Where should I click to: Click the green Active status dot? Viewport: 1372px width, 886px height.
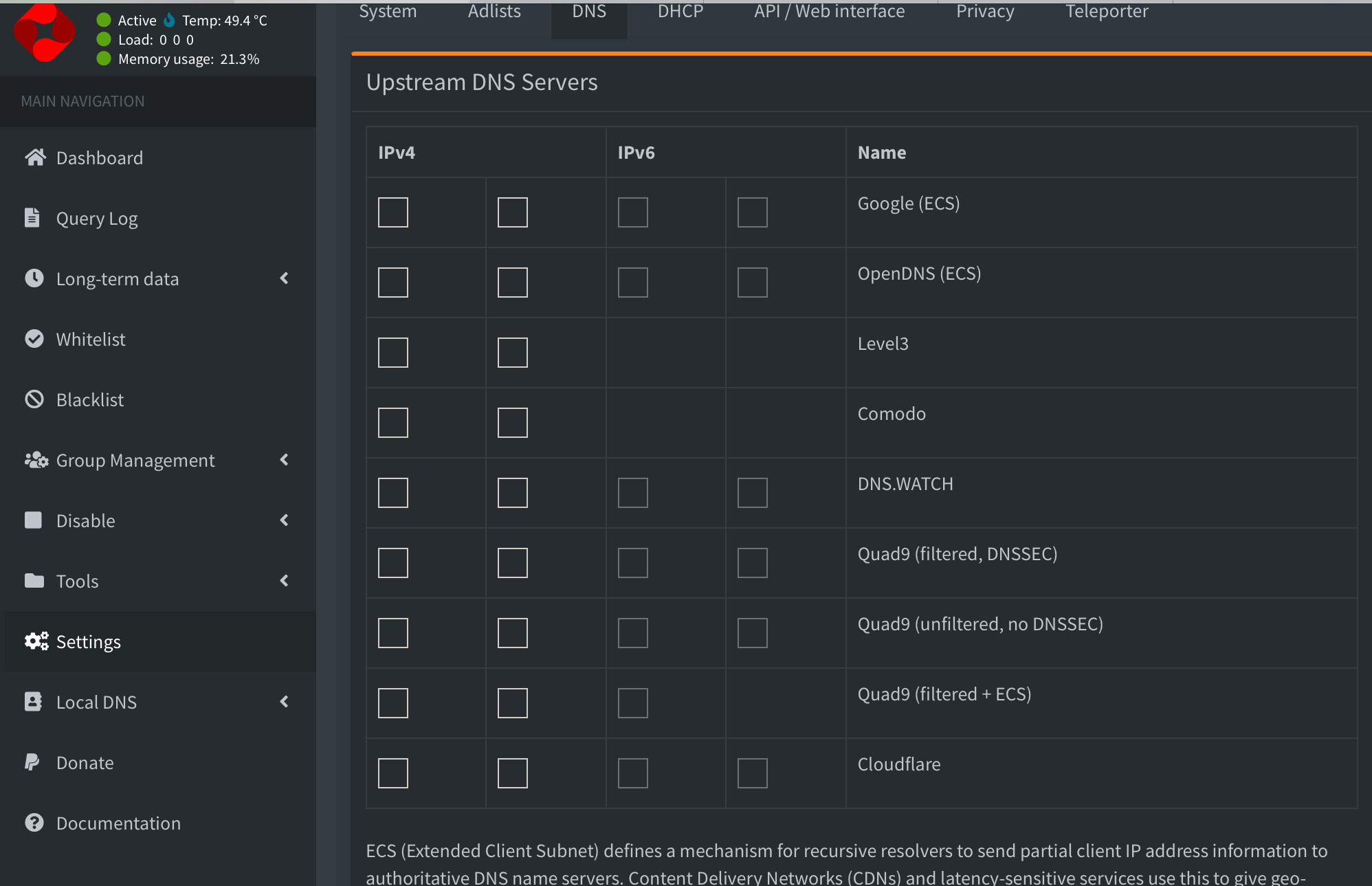[x=104, y=20]
